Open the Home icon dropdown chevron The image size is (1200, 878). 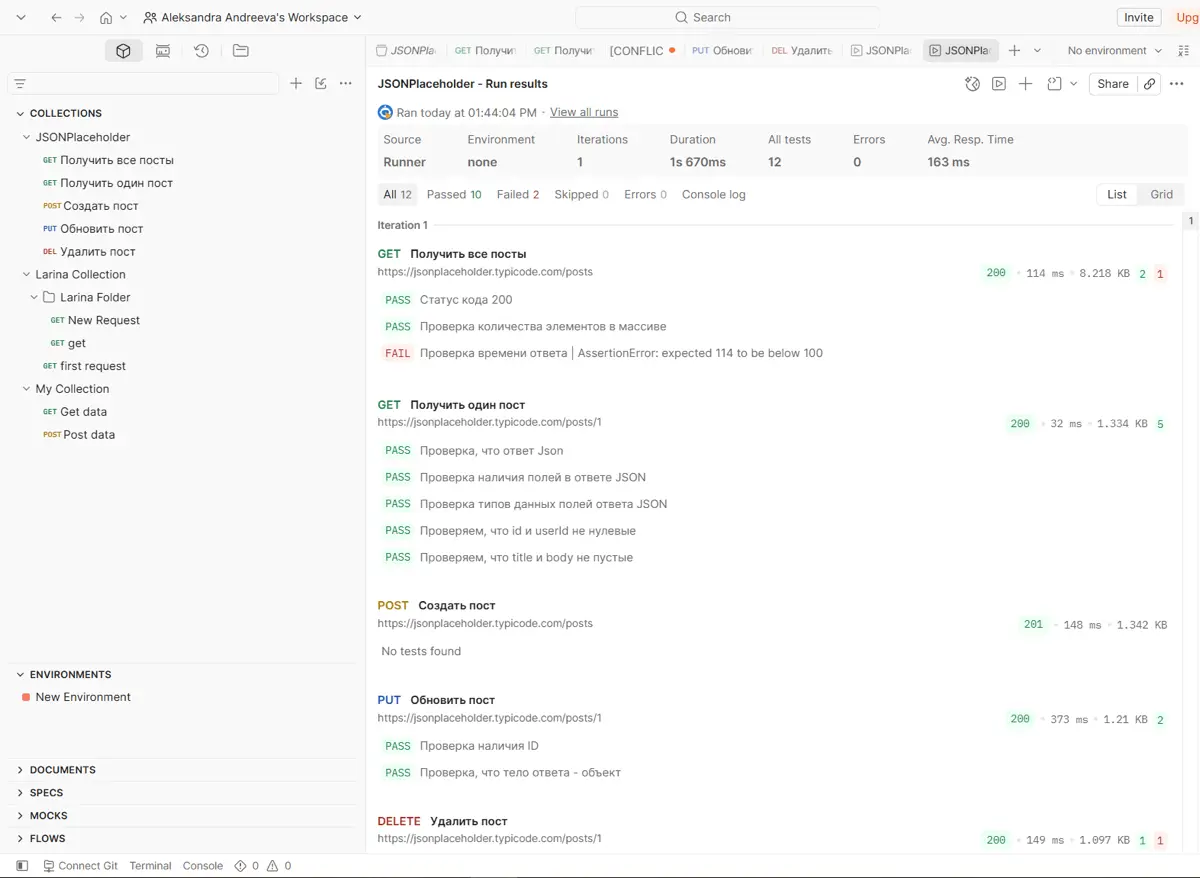point(123,18)
